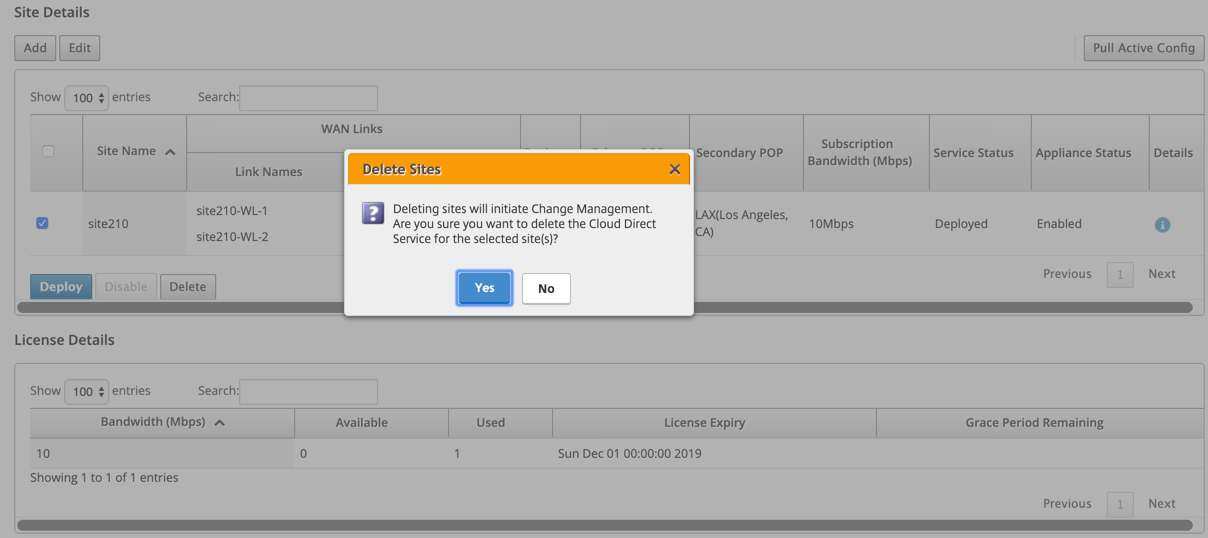Go to Next page in License Details
This screenshot has width=1208, height=538.
pos(1162,504)
